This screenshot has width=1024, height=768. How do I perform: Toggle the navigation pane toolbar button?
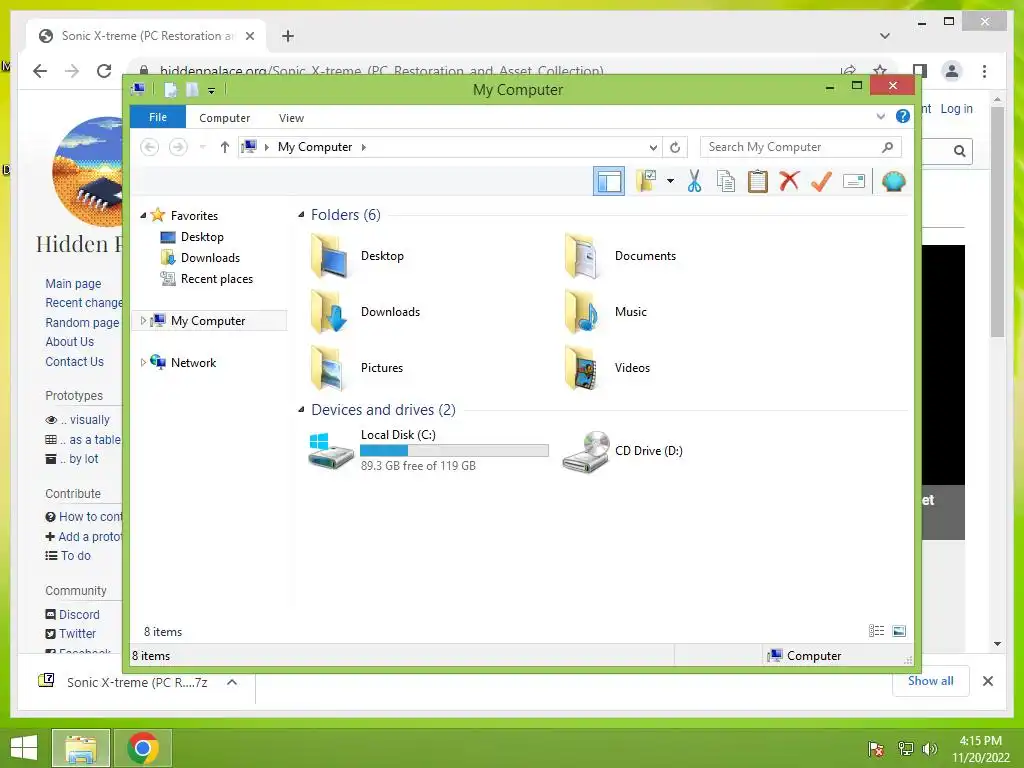[x=609, y=181]
